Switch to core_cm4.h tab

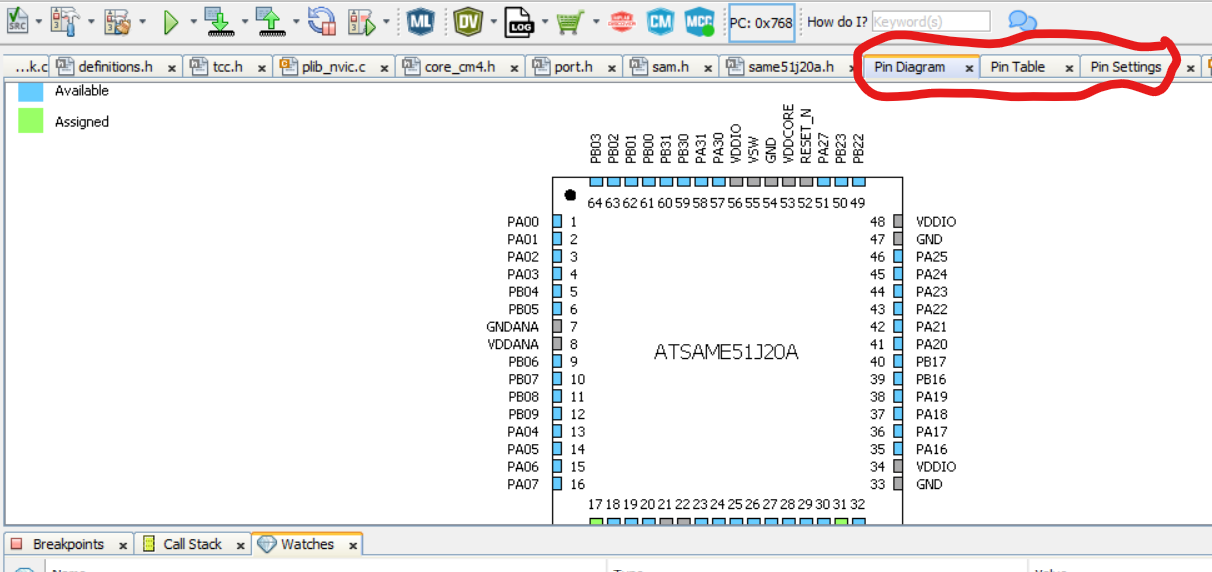460,67
